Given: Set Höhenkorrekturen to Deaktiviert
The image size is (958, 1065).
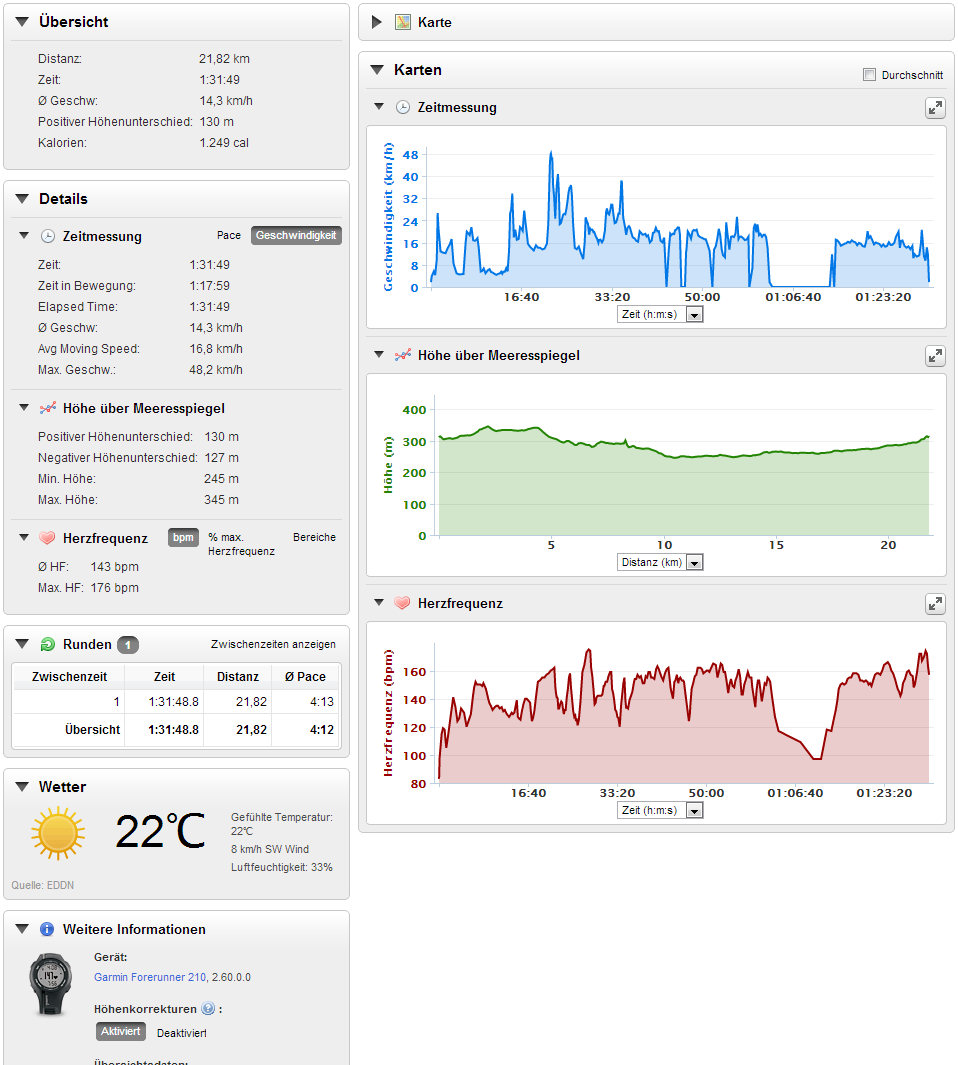Looking at the screenshot, I should [181, 1032].
